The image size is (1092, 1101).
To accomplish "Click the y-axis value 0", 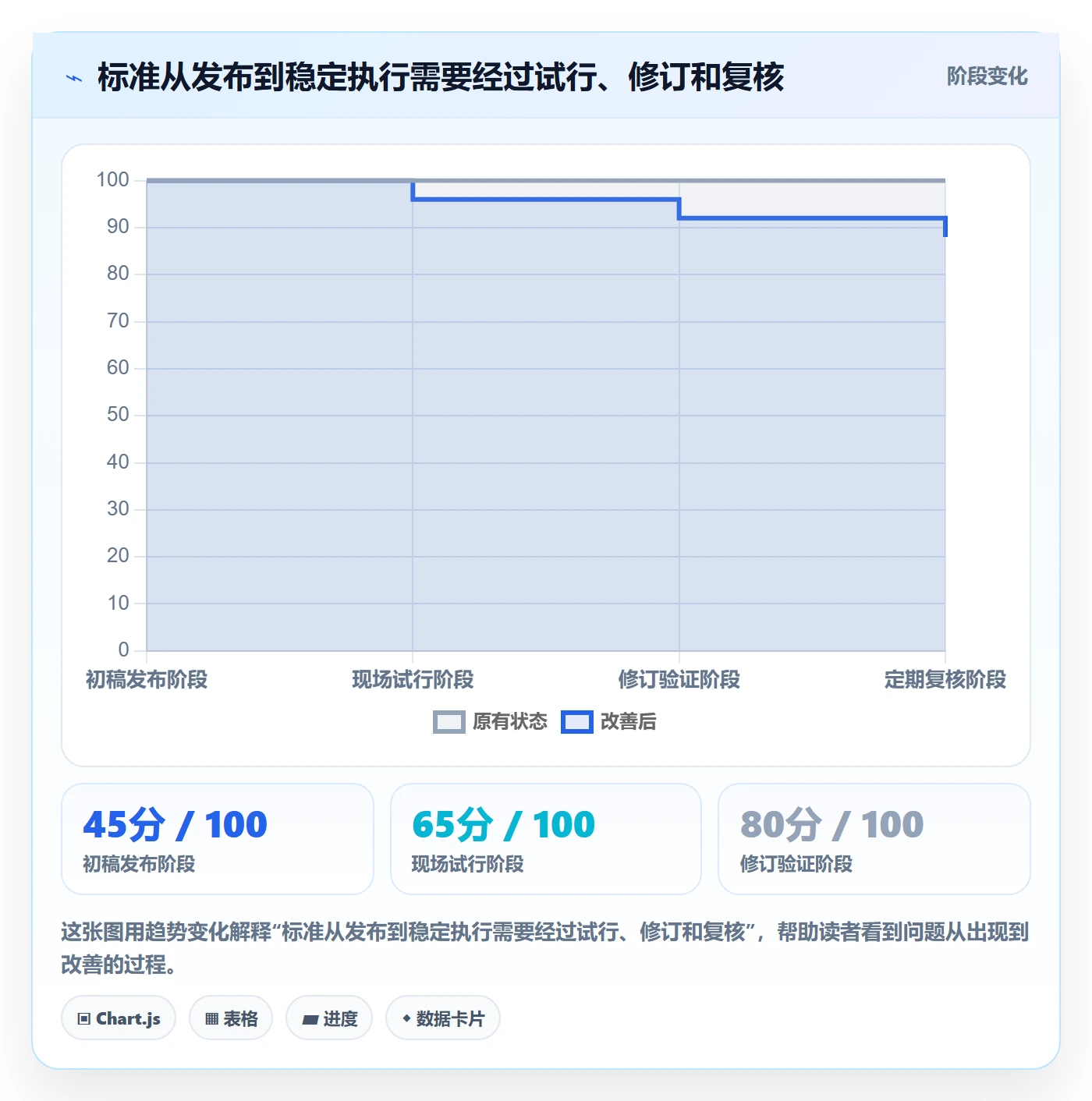I will (123, 650).
